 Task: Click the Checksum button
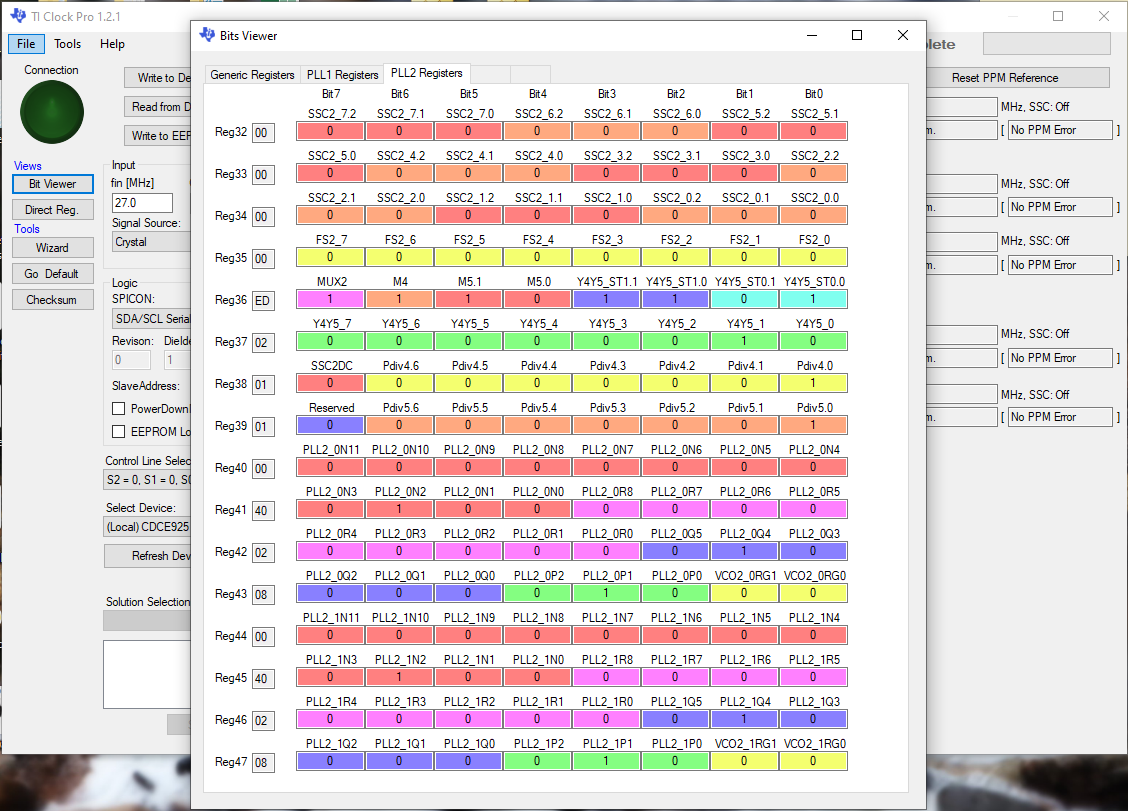coord(53,300)
